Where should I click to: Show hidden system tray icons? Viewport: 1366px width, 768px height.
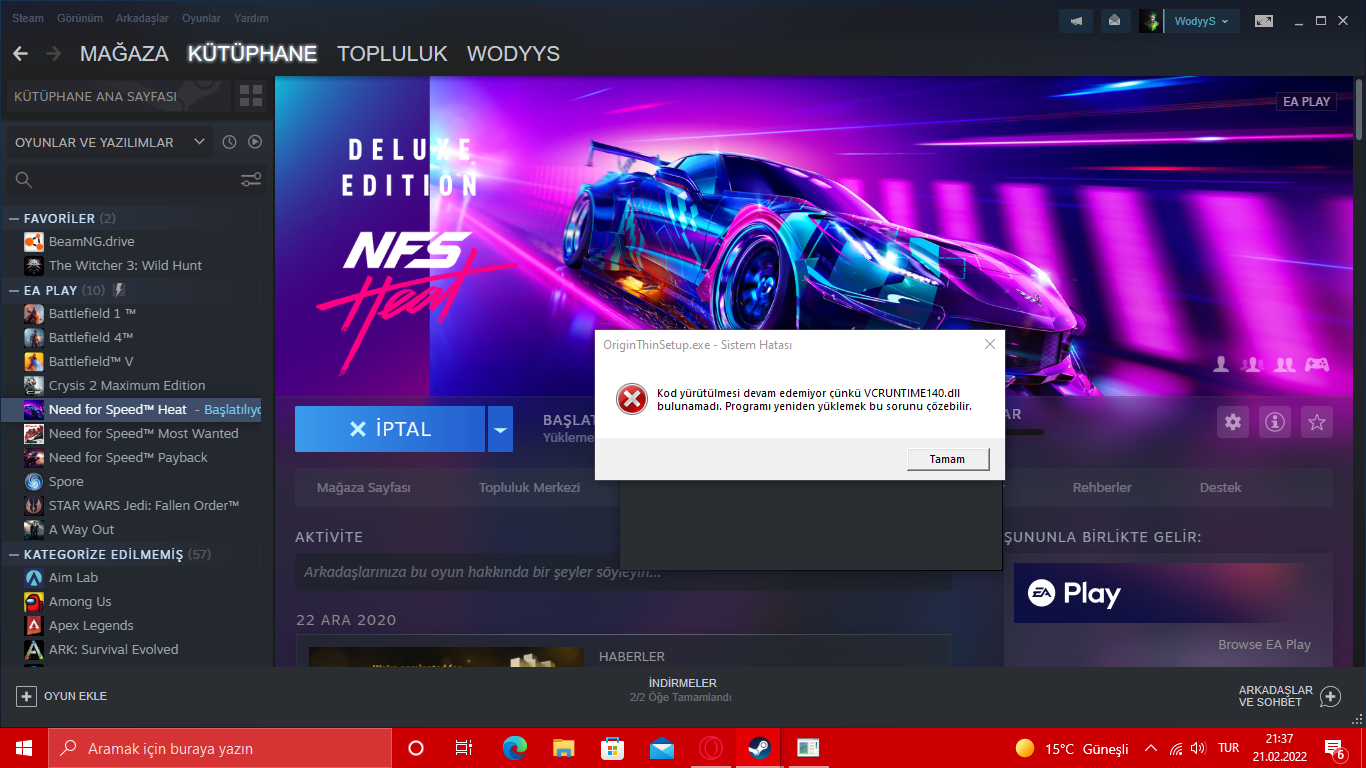pyautogui.click(x=1150, y=748)
